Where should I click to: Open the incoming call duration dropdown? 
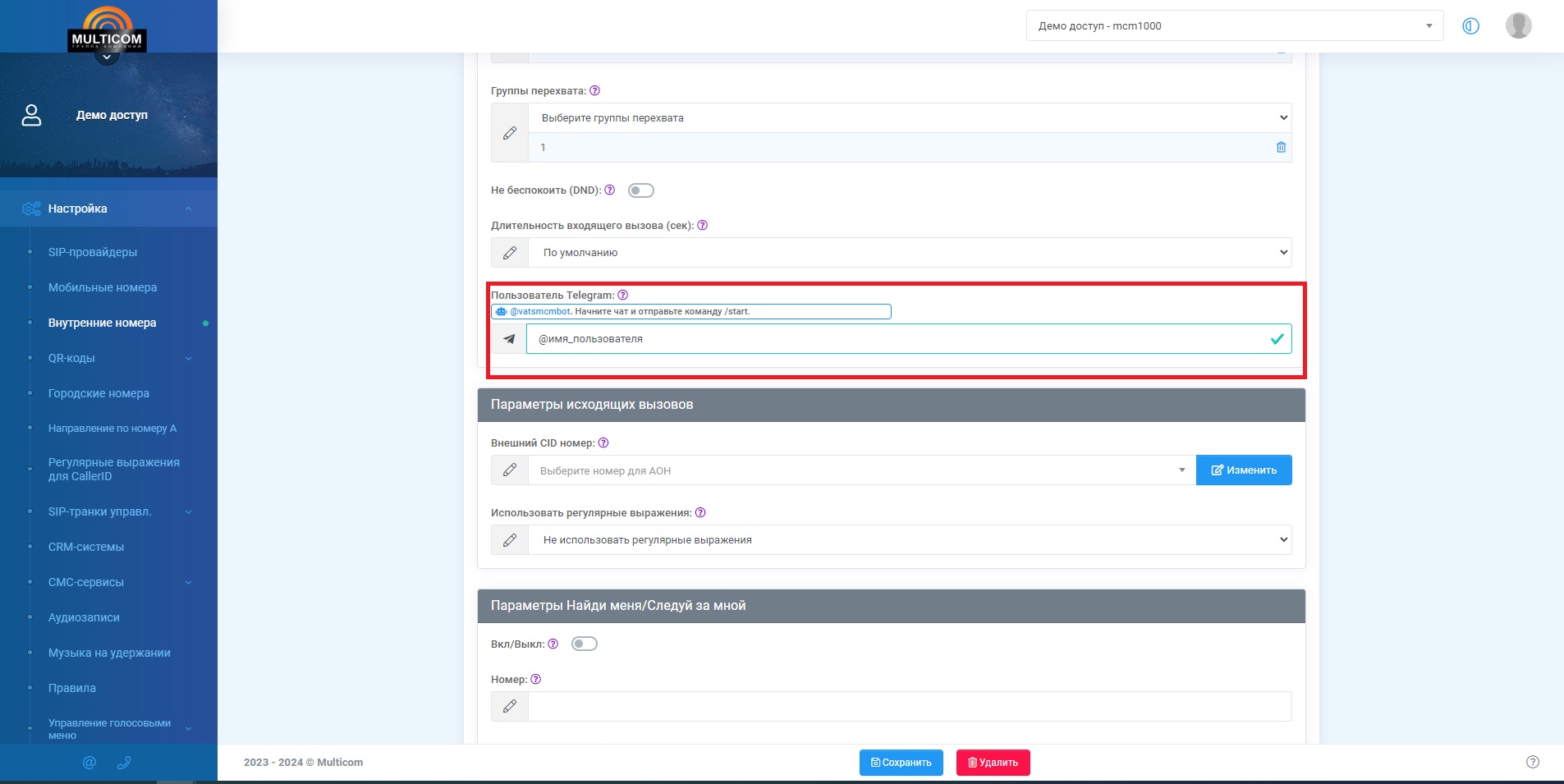(909, 253)
